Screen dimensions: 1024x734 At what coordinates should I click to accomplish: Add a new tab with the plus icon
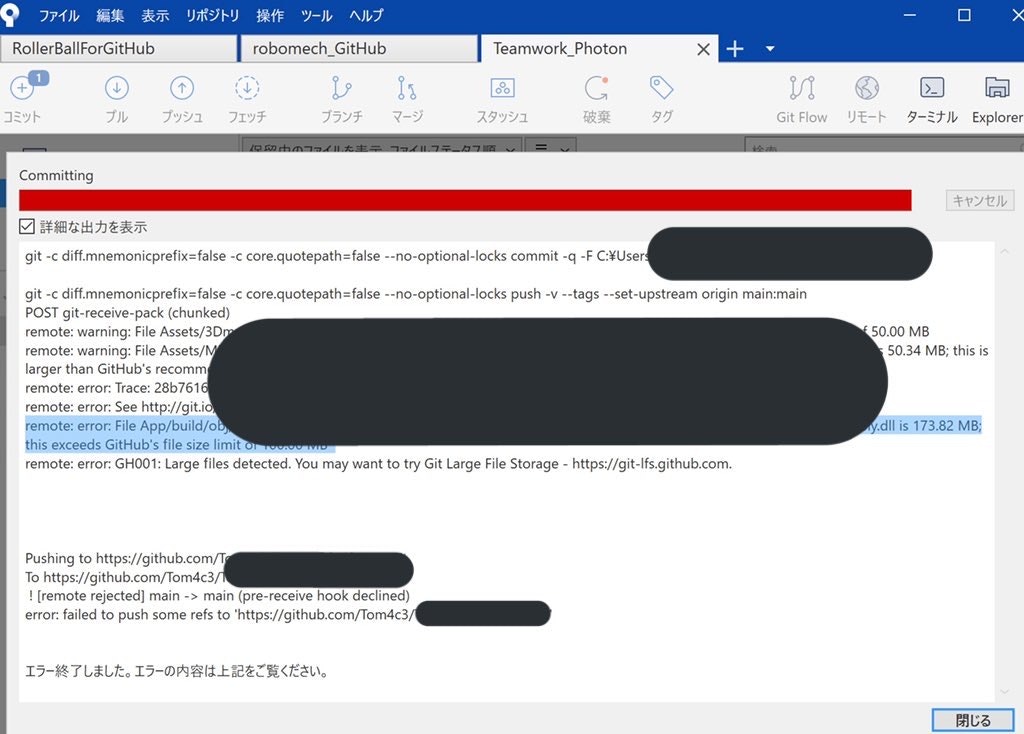[735, 49]
